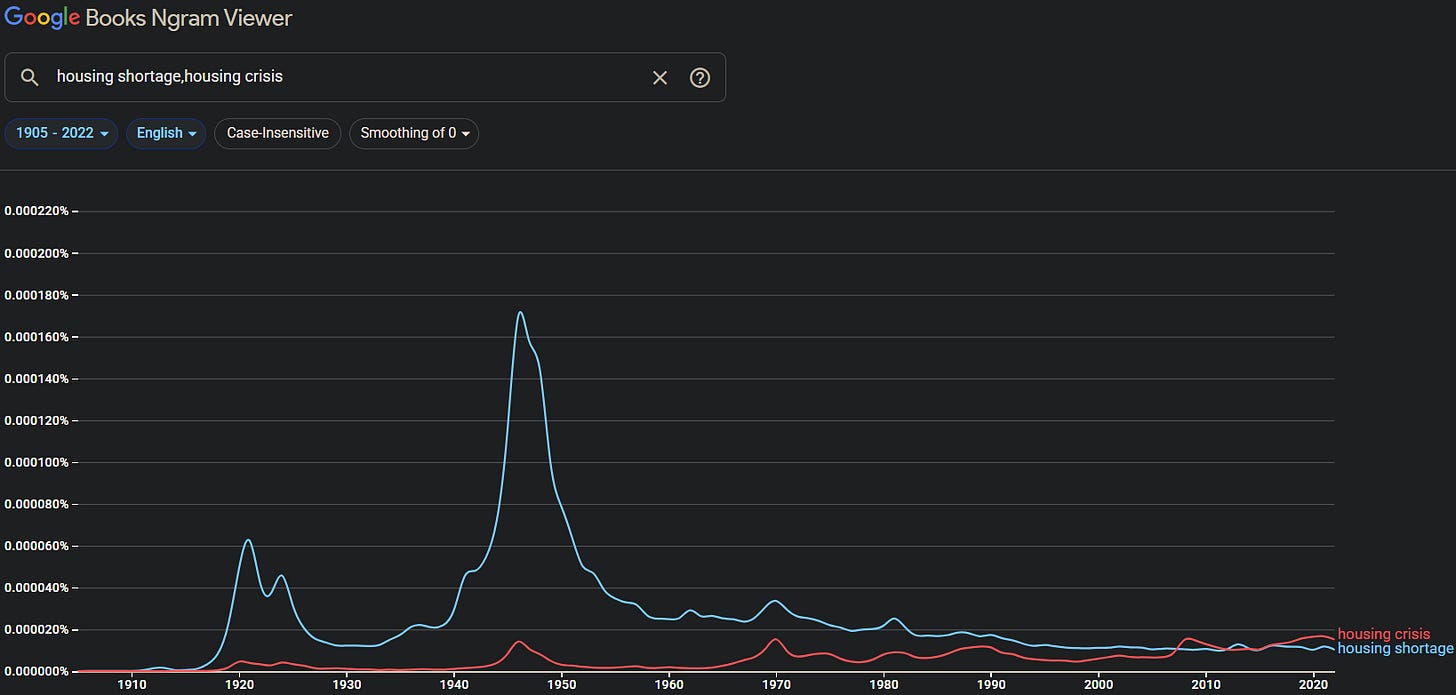Screen dimensions: 1456x695
Task: Click the 0.000160% y-axis label
Action: point(37,337)
